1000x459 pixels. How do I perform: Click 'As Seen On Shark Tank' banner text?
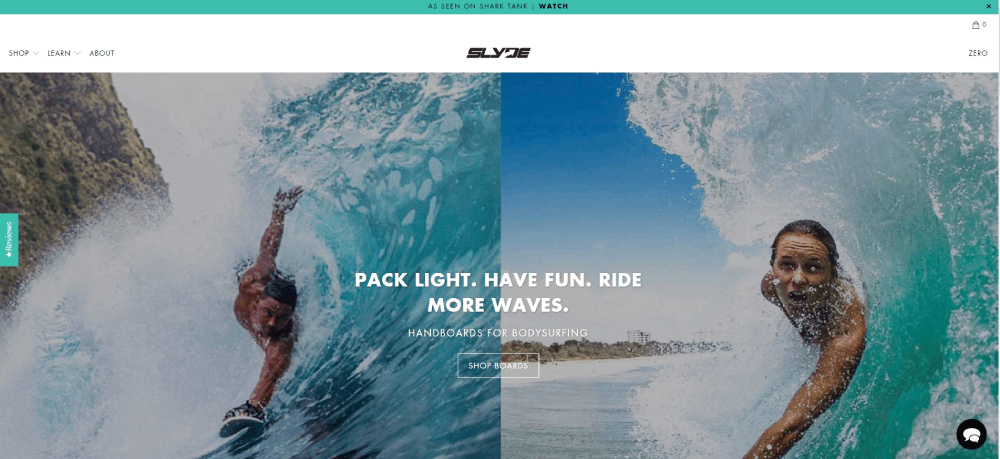tap(478, 6)
